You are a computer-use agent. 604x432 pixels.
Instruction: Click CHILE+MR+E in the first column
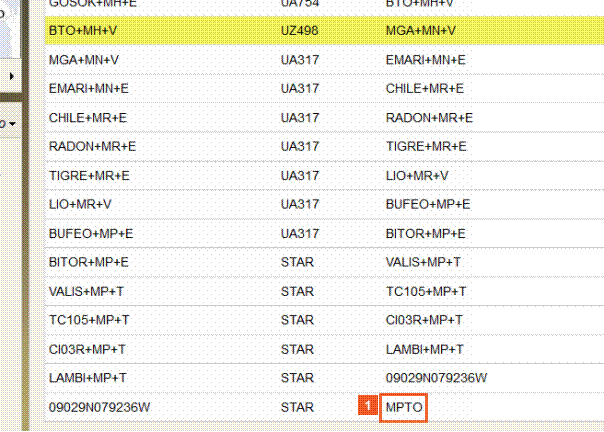point(88,118)
